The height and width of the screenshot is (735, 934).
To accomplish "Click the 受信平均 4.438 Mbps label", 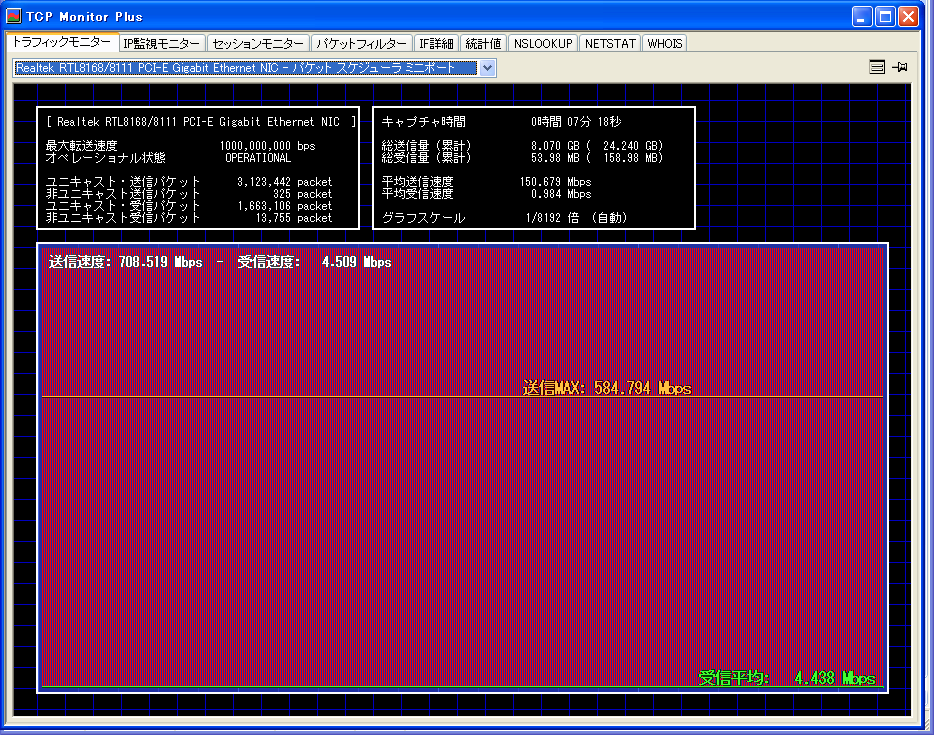I will [x=786, y=678].
